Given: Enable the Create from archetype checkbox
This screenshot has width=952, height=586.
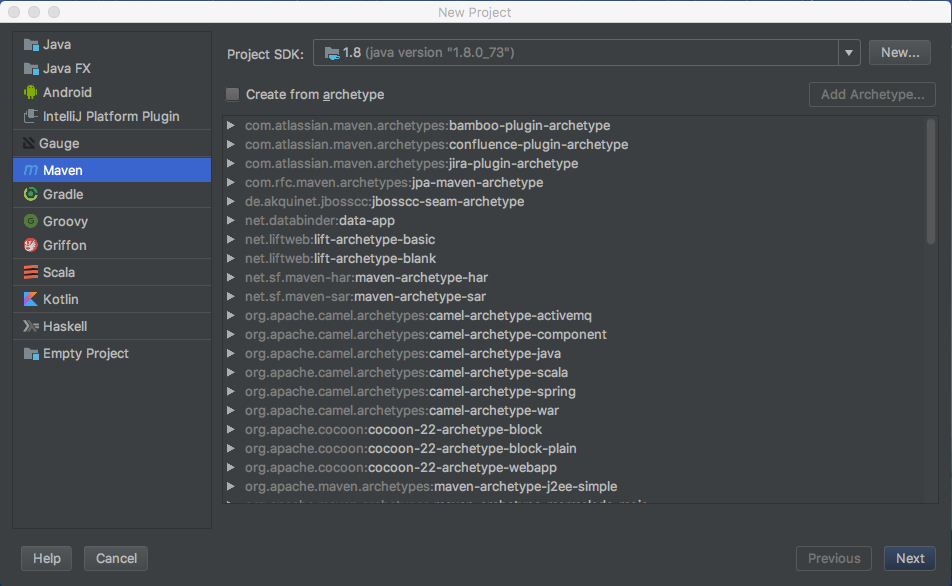Looking at the screenshot, I should point(233,94).
